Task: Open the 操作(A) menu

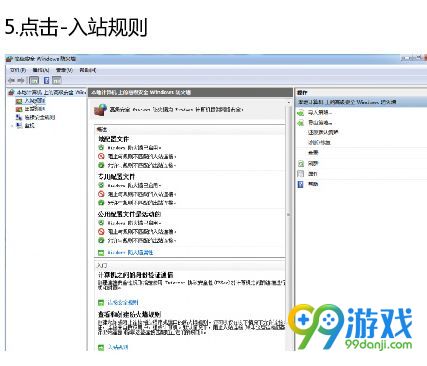Action: [41, 70]
